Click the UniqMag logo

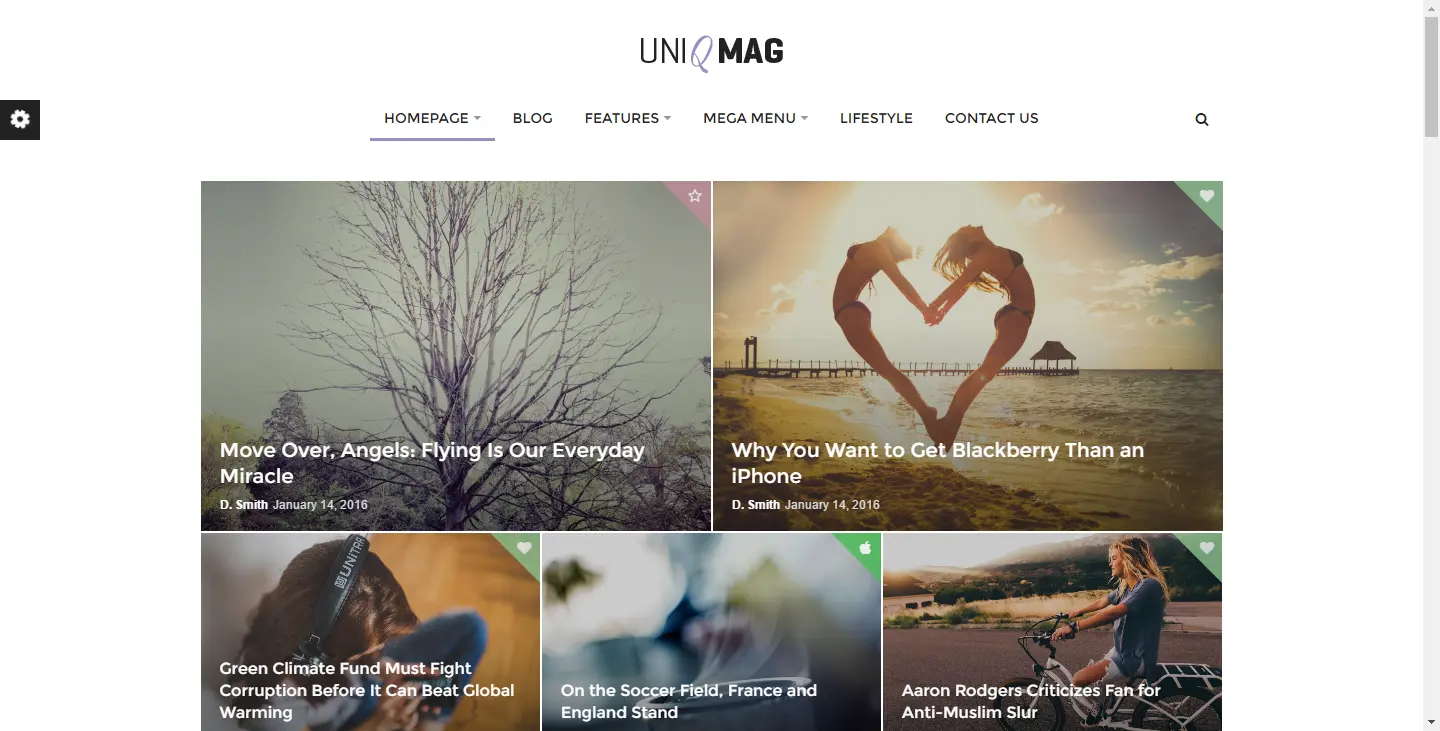tap(712, 52)
